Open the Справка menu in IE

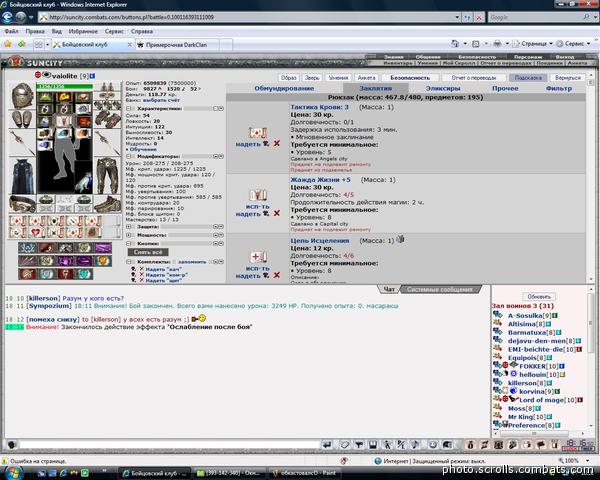pyautogui.click(x=142, y=31)
